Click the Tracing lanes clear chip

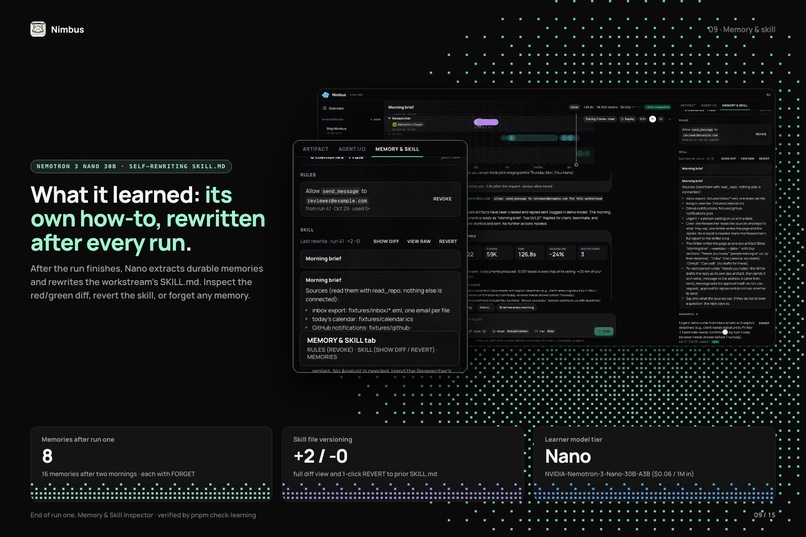[600, 119]
